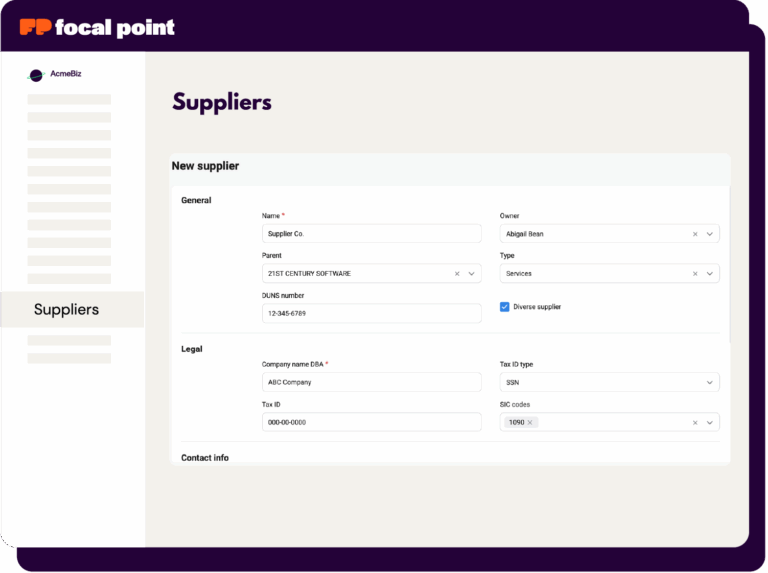Open the Owner dropdown arrow
The height and width of the screenshot is (573, 768).
pos(710,234)
